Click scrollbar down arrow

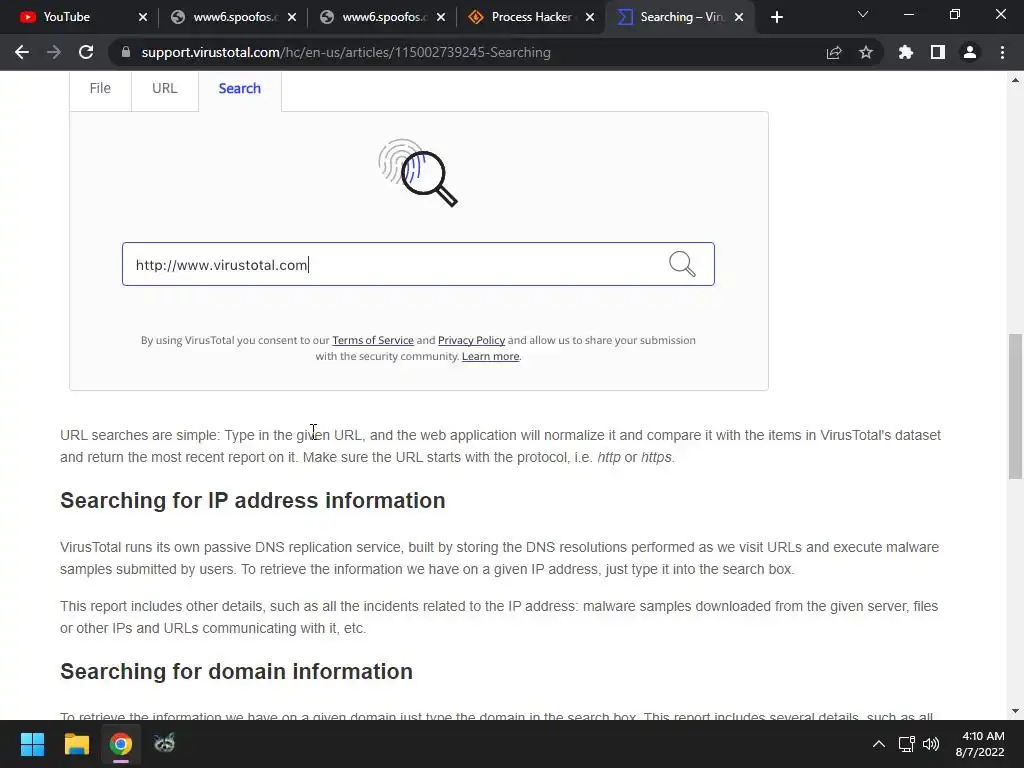coord(1015,711)
